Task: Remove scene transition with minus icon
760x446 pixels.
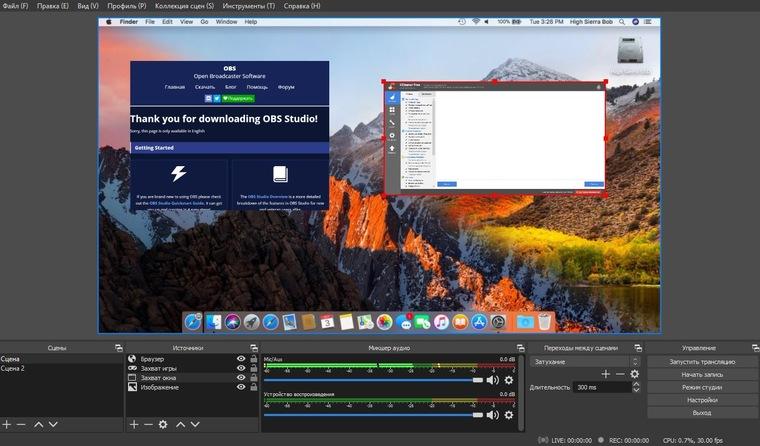Action: tap(620, 374)
